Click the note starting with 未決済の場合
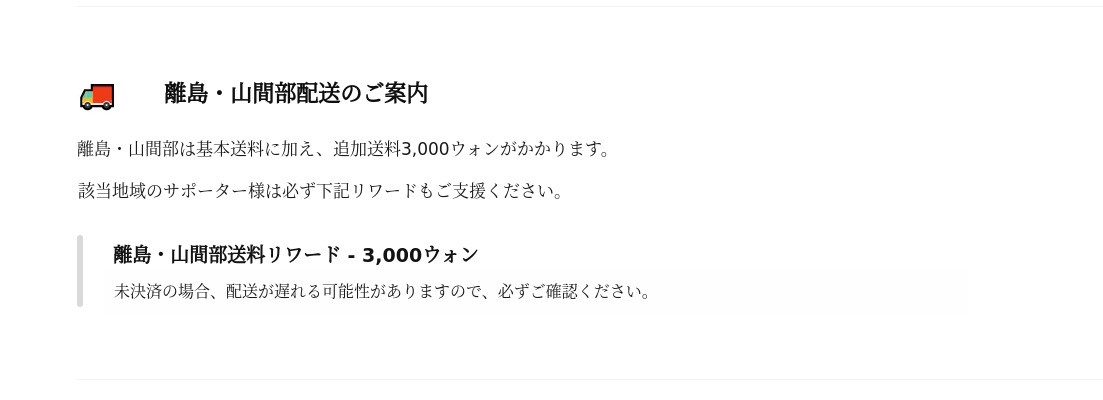 pos(382,292)
